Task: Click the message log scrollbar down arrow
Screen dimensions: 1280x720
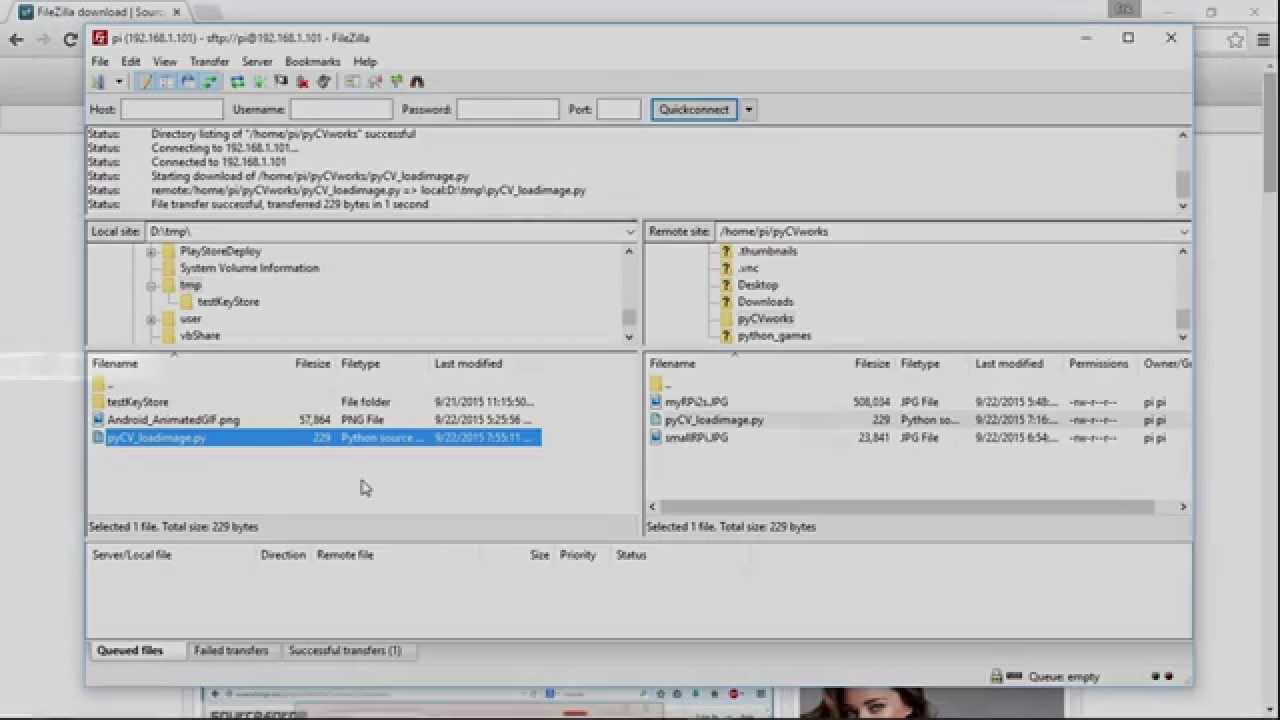Action: [1183, 206]
